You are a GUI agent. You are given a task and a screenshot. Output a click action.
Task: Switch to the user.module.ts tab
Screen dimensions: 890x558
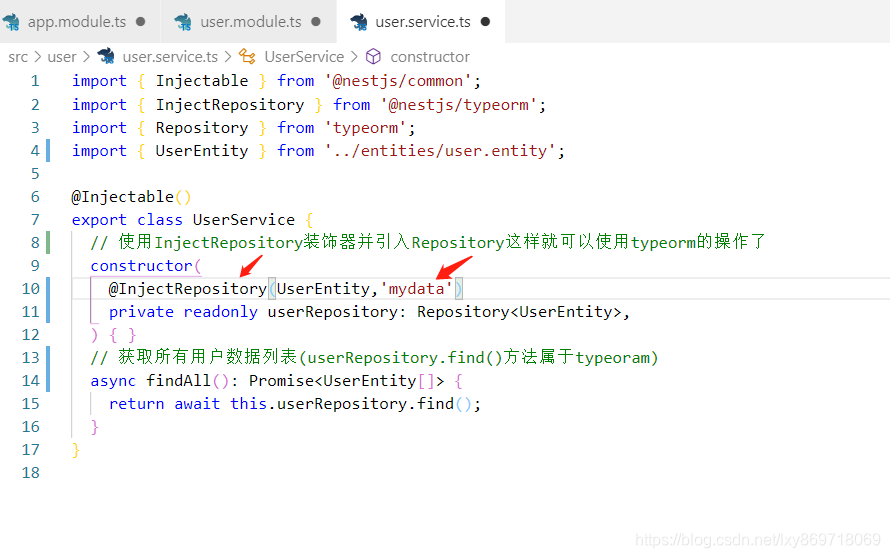click(249, 22)
